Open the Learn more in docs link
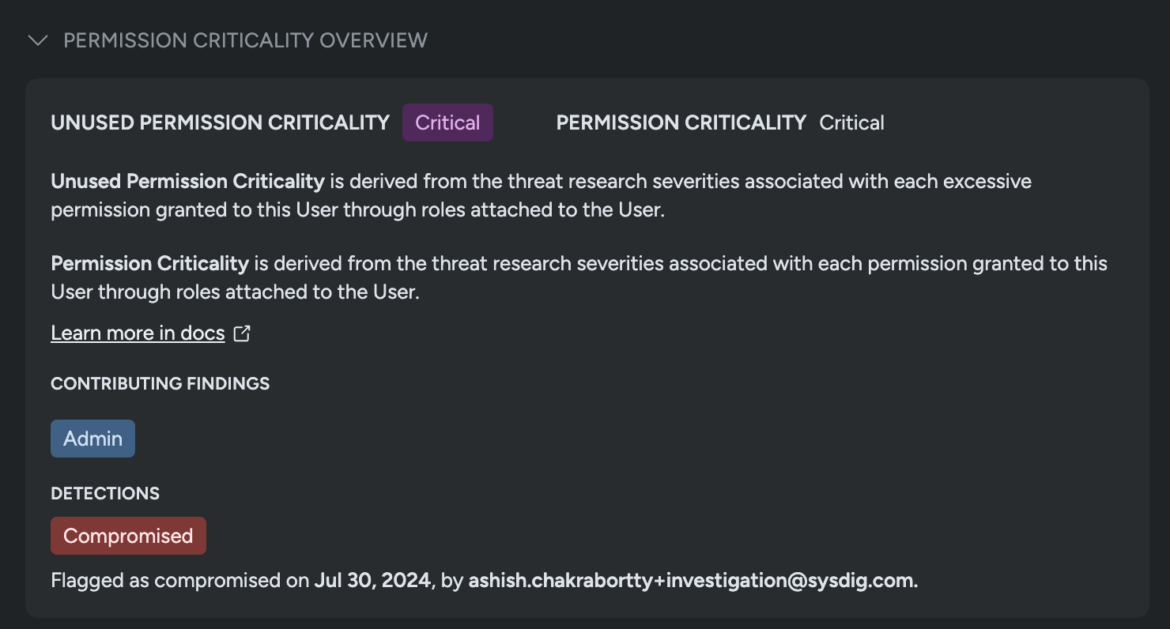Screen dimensions: 1170x629 137,334
